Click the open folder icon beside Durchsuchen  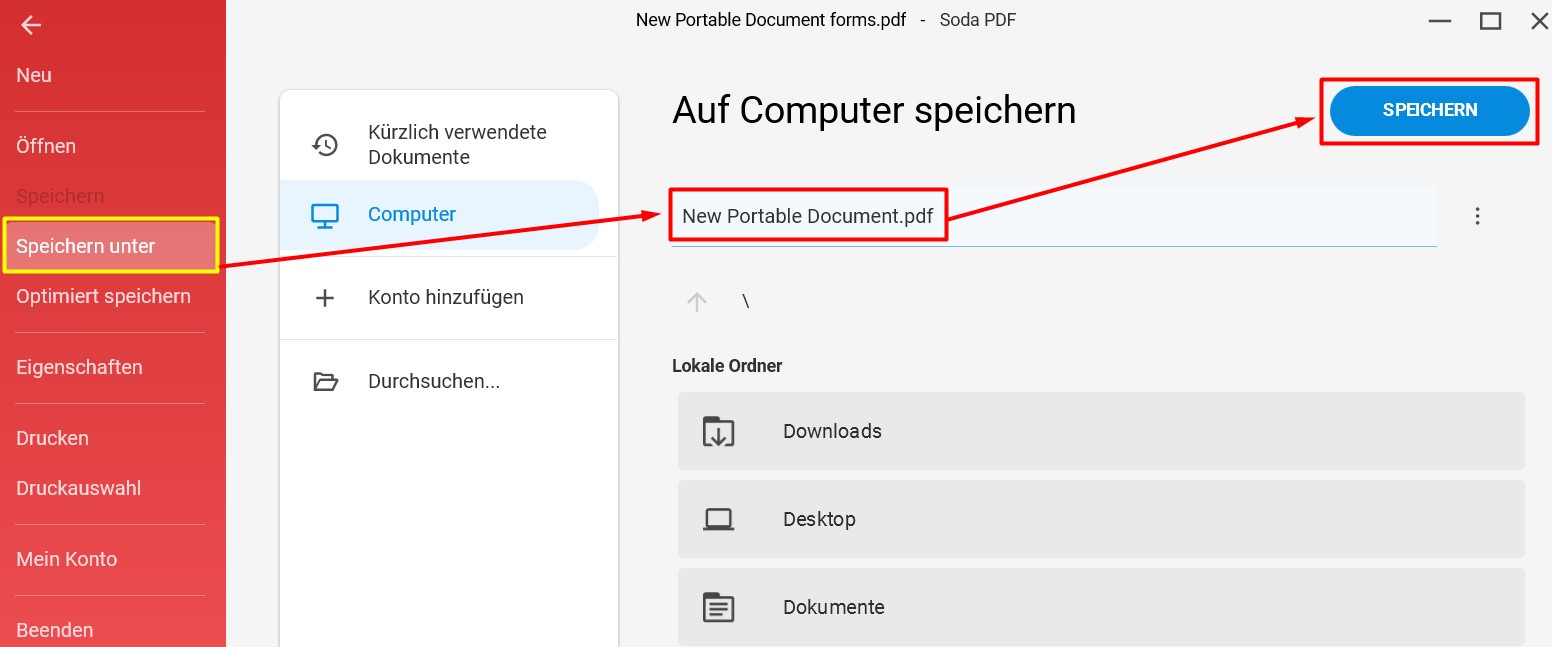pos(325,381)
